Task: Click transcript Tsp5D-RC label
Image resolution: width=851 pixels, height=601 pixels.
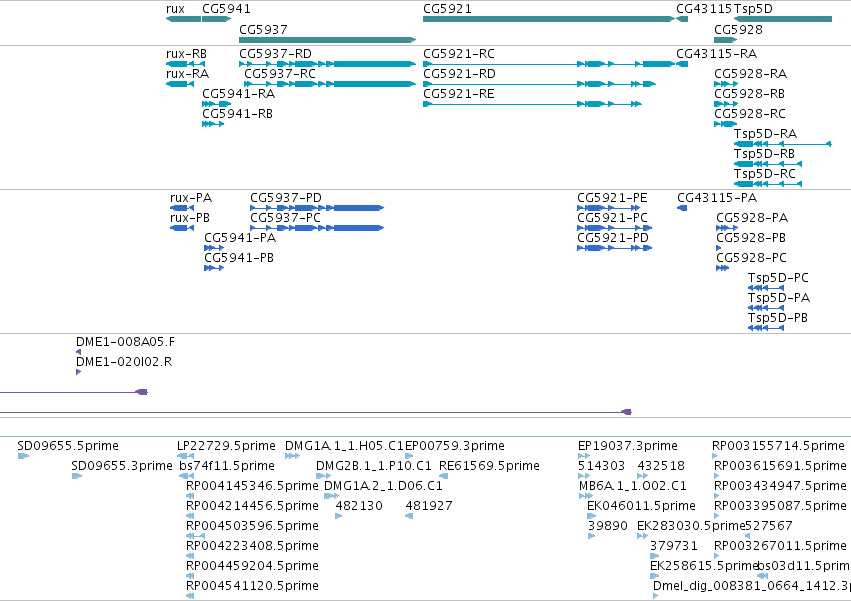Action: tap(764, 174)
